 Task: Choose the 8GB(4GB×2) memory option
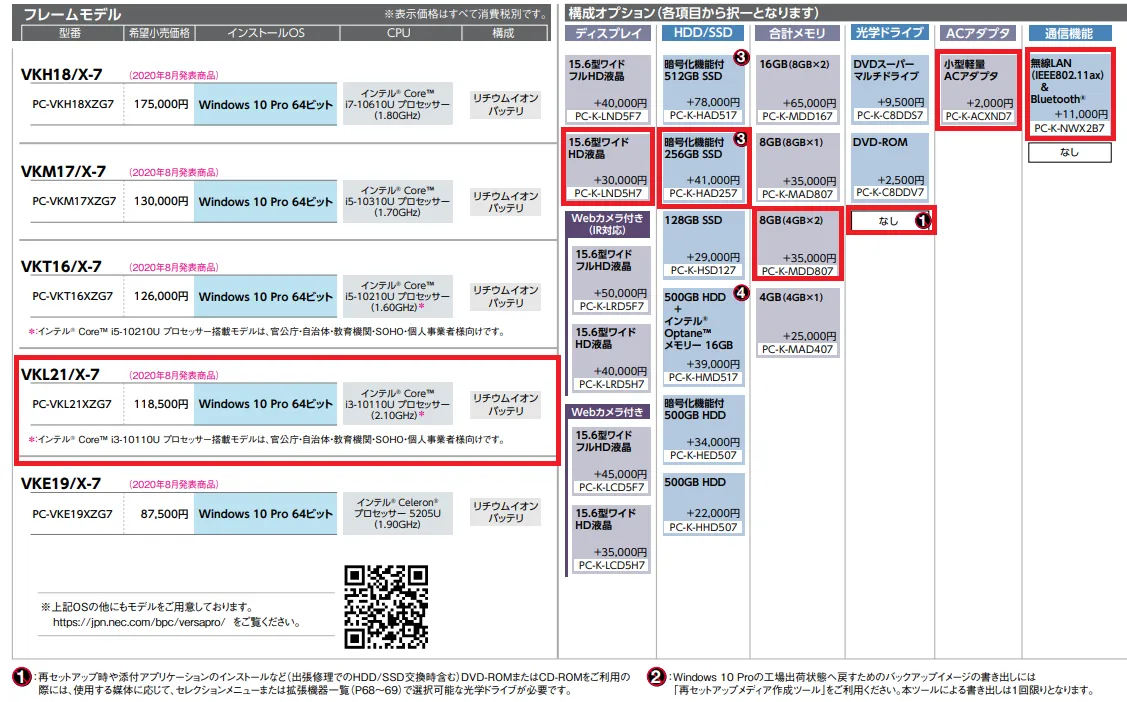(x=797, y=244)
